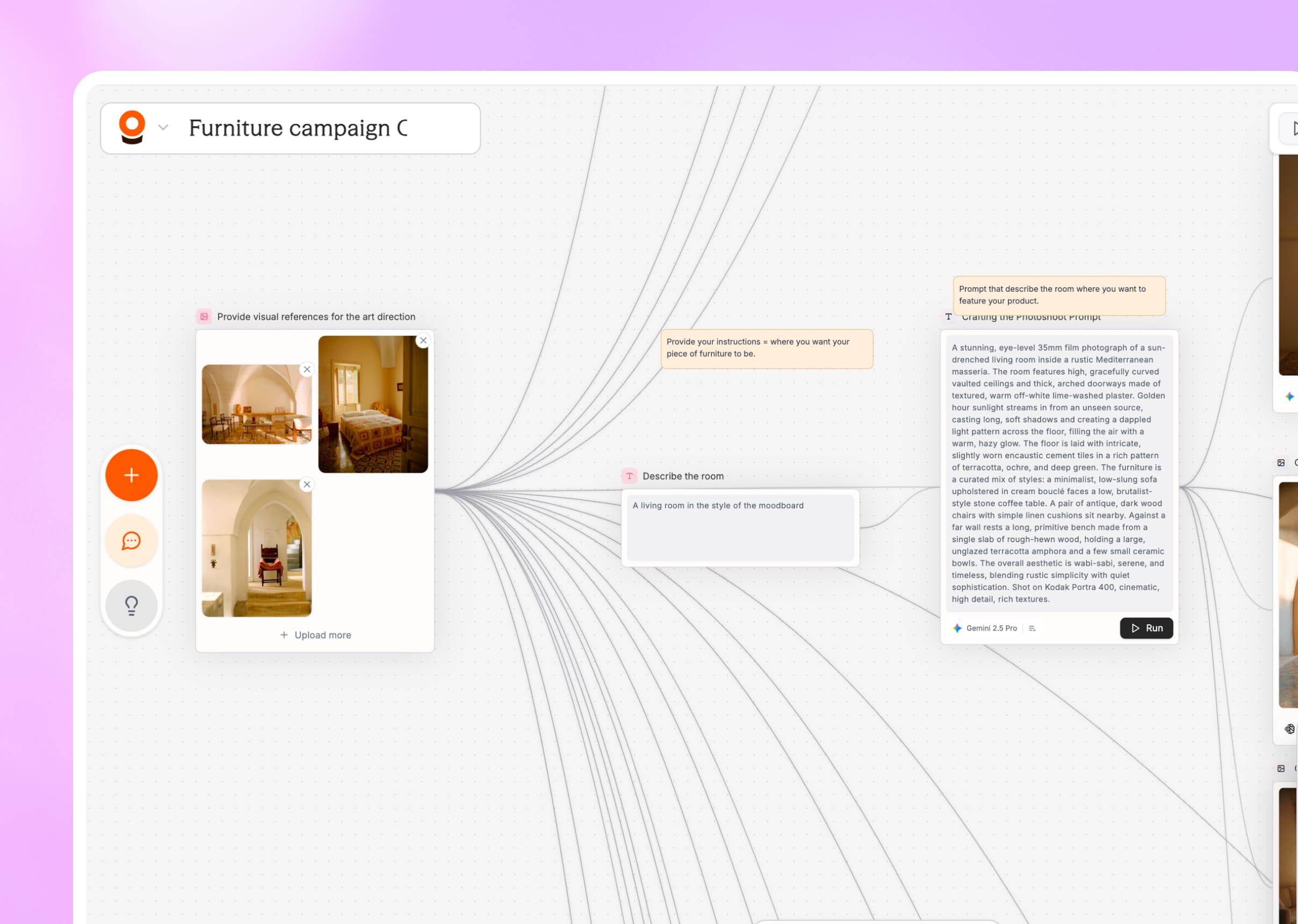The image size is (1298, 924).
Task: Remove the vaulted living room reference image
Action: coord(307,369)
